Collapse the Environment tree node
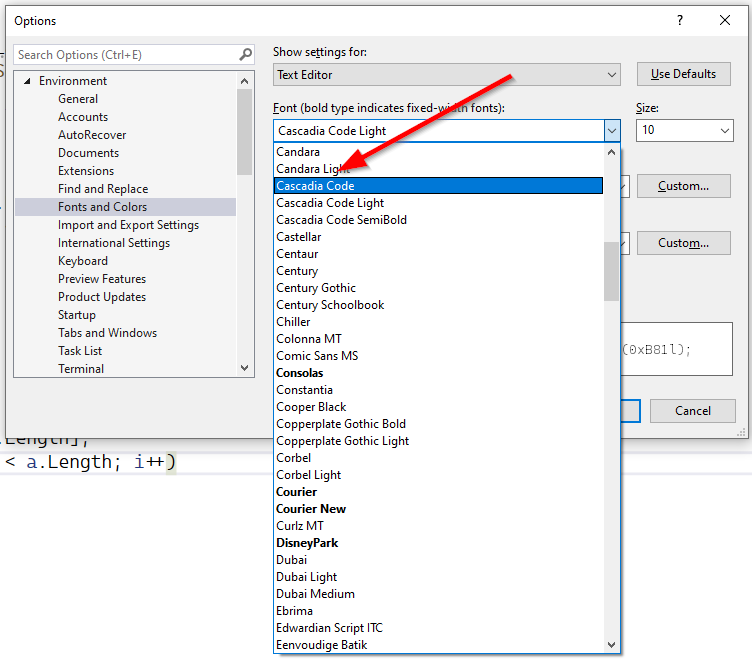 (x=27, y=81)
